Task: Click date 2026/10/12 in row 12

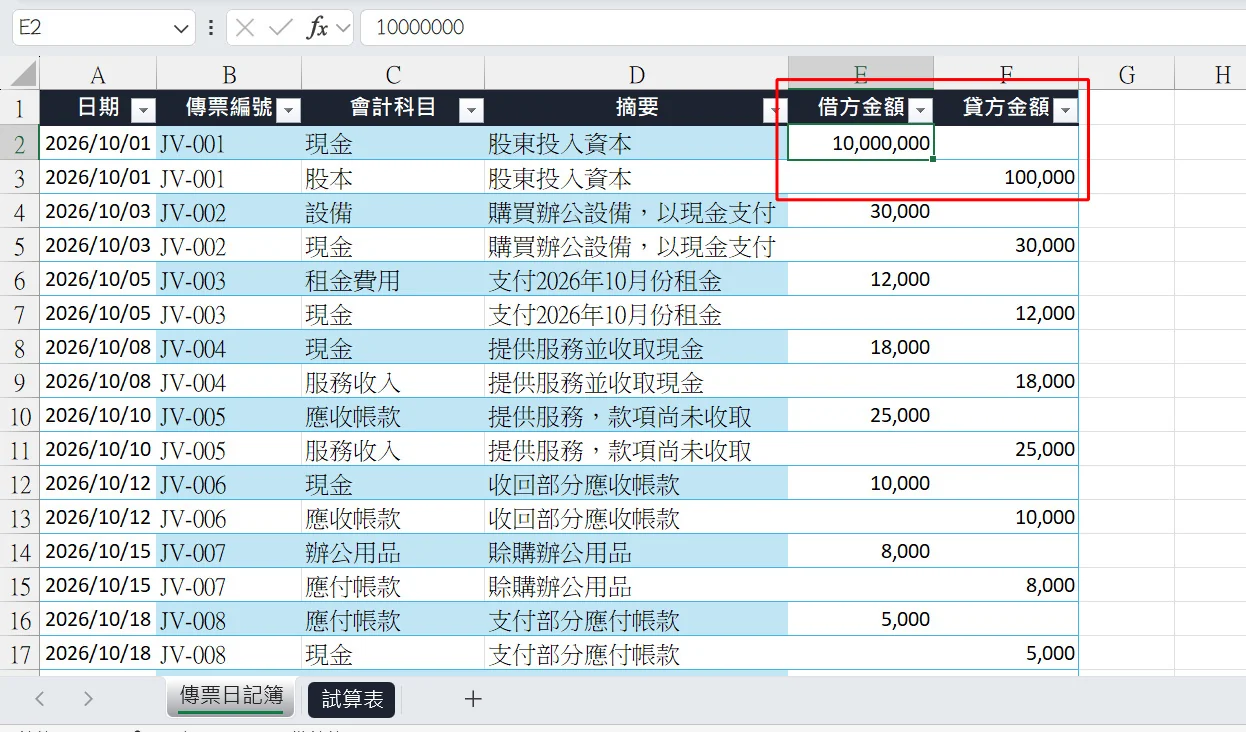Action: tap(98, 484)
